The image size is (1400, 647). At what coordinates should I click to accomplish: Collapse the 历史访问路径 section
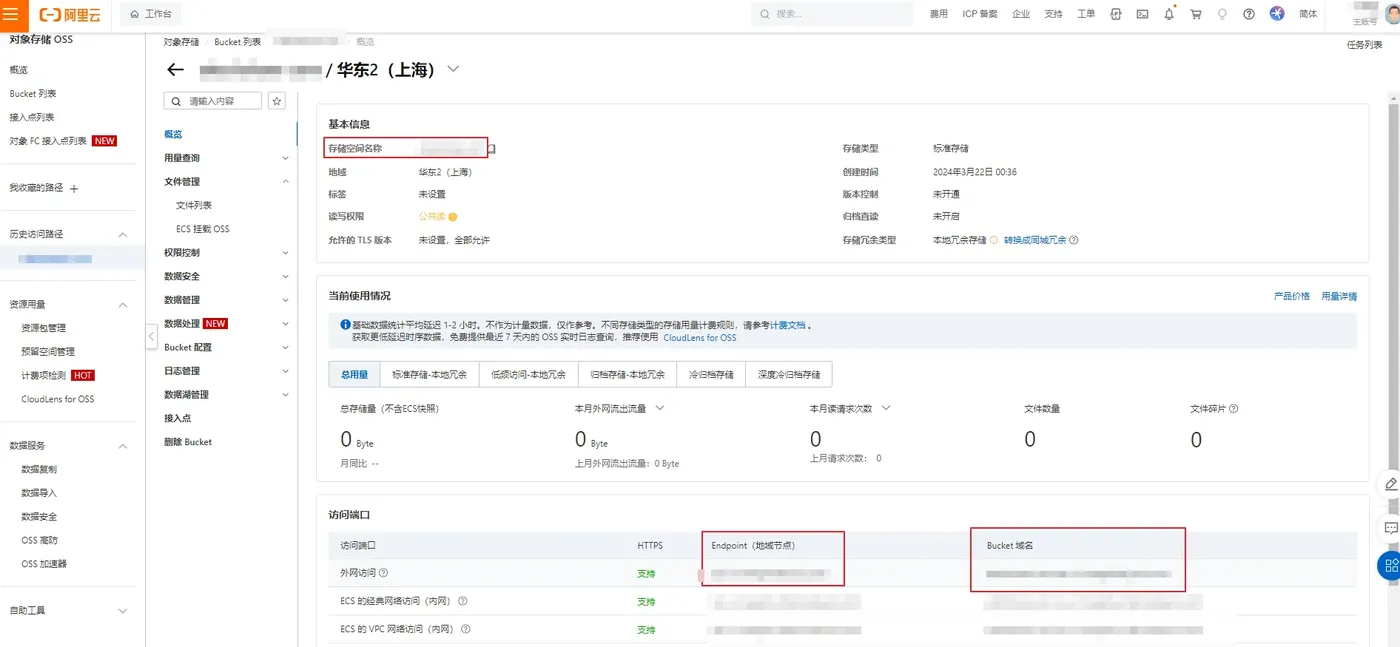click(x=123, y=235)
